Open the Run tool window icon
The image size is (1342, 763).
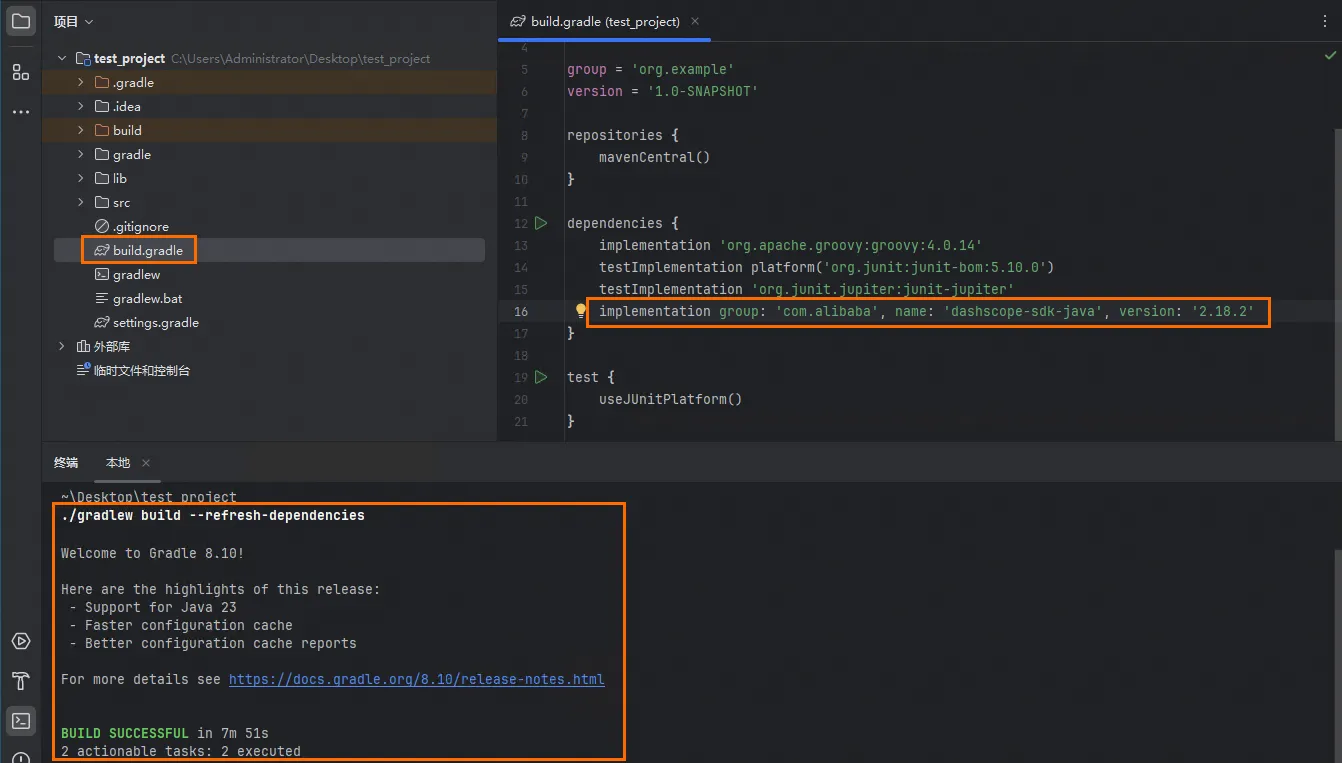(x=21, y=641)
